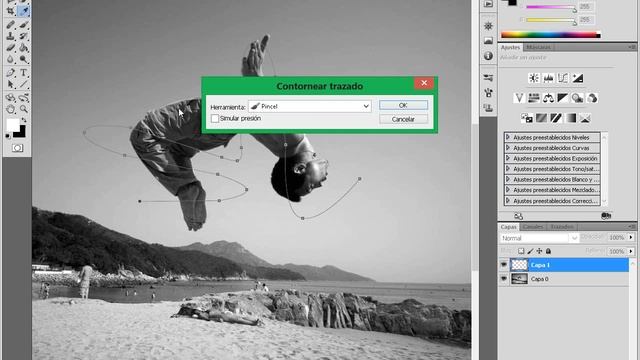Open the Normal blend mode dropdown

[x=539, y=238]
